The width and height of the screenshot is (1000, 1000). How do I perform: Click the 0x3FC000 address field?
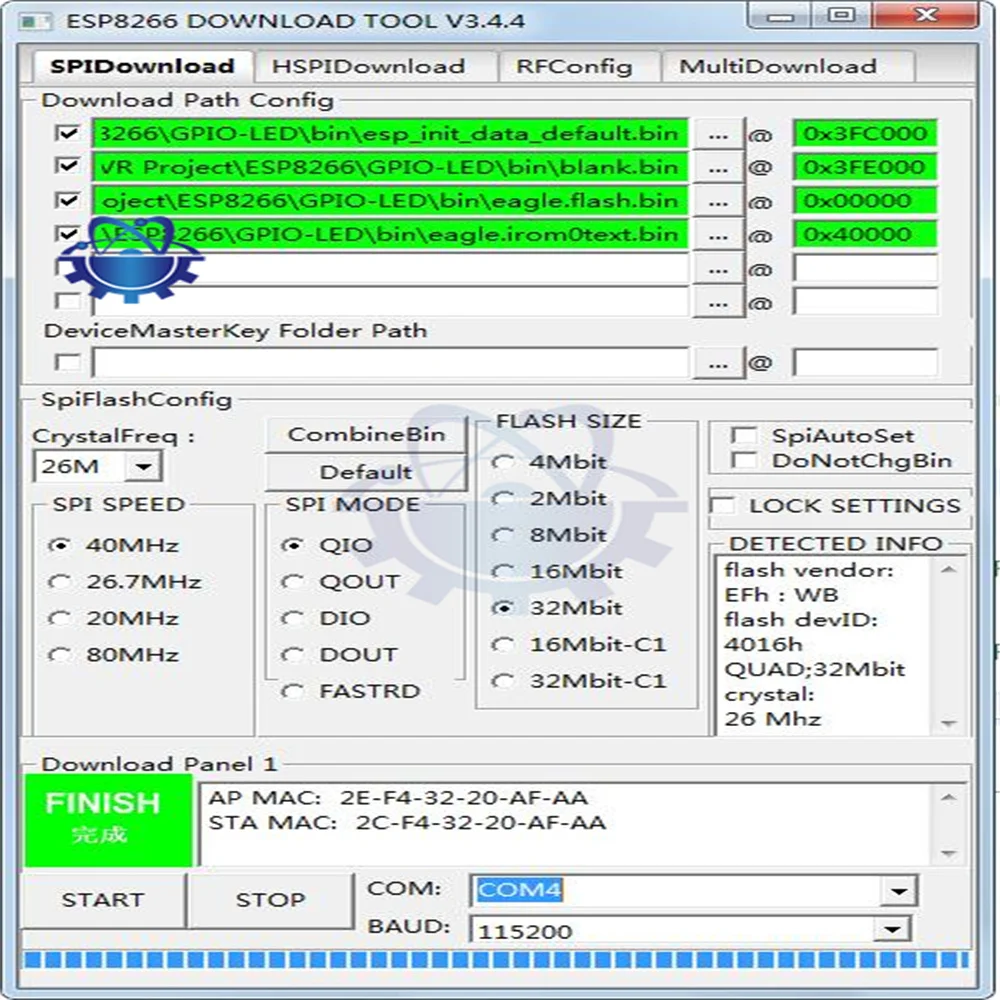865,134
